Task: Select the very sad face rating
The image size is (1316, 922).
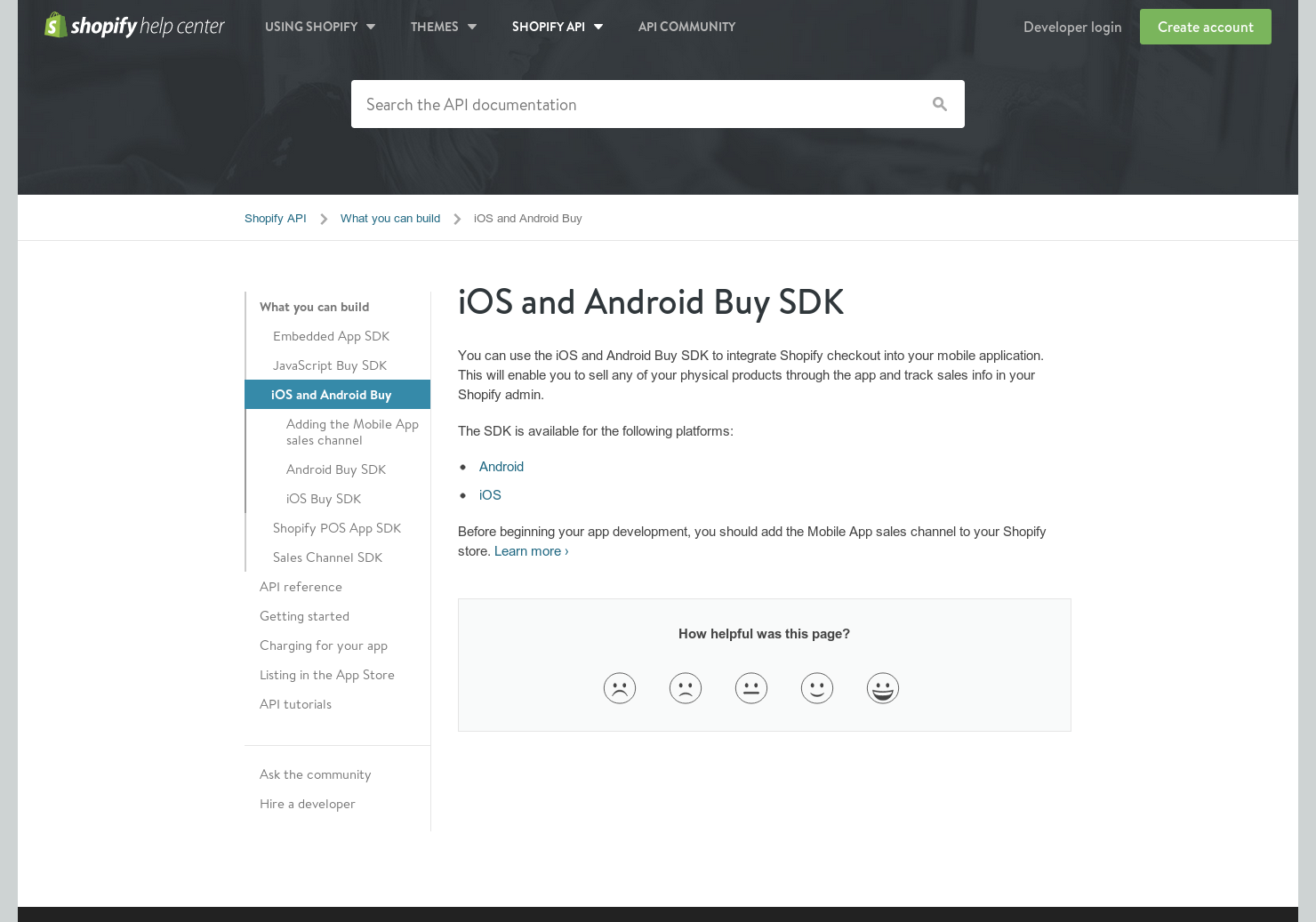Action: pos(620,687)
